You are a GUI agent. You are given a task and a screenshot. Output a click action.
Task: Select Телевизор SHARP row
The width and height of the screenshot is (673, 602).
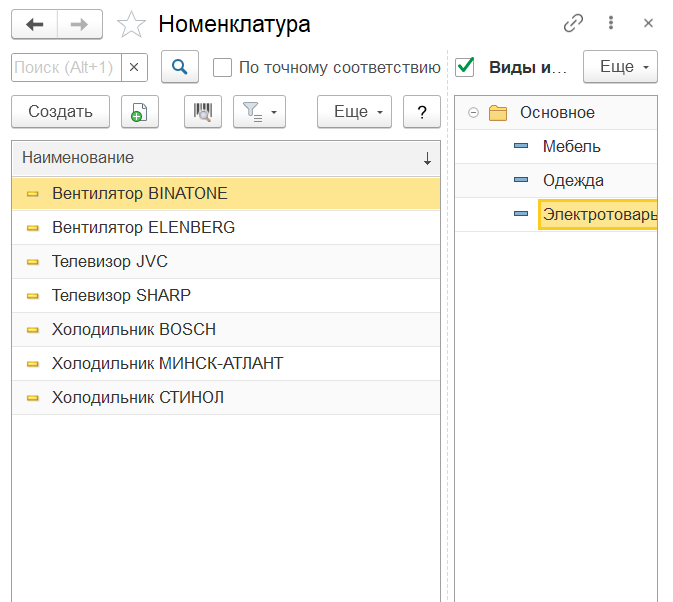click(x=226, y=296)
